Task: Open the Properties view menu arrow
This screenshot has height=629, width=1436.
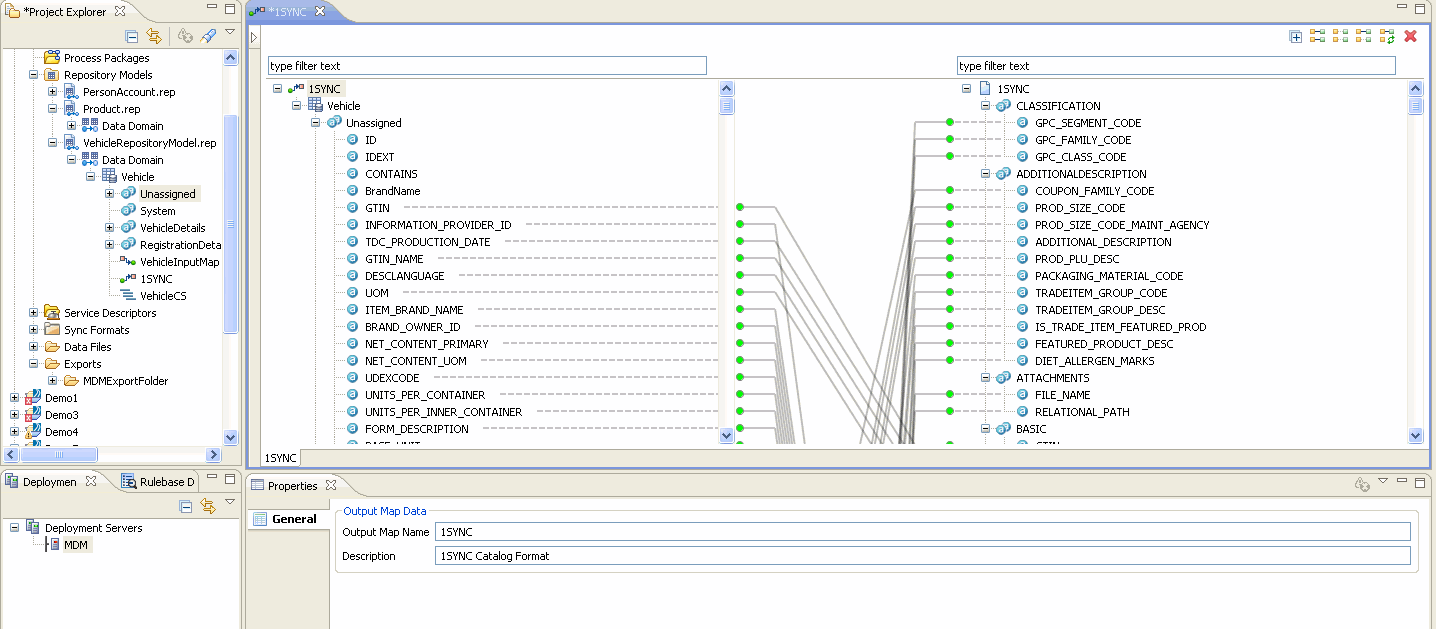Action: tap(1383, 481)
